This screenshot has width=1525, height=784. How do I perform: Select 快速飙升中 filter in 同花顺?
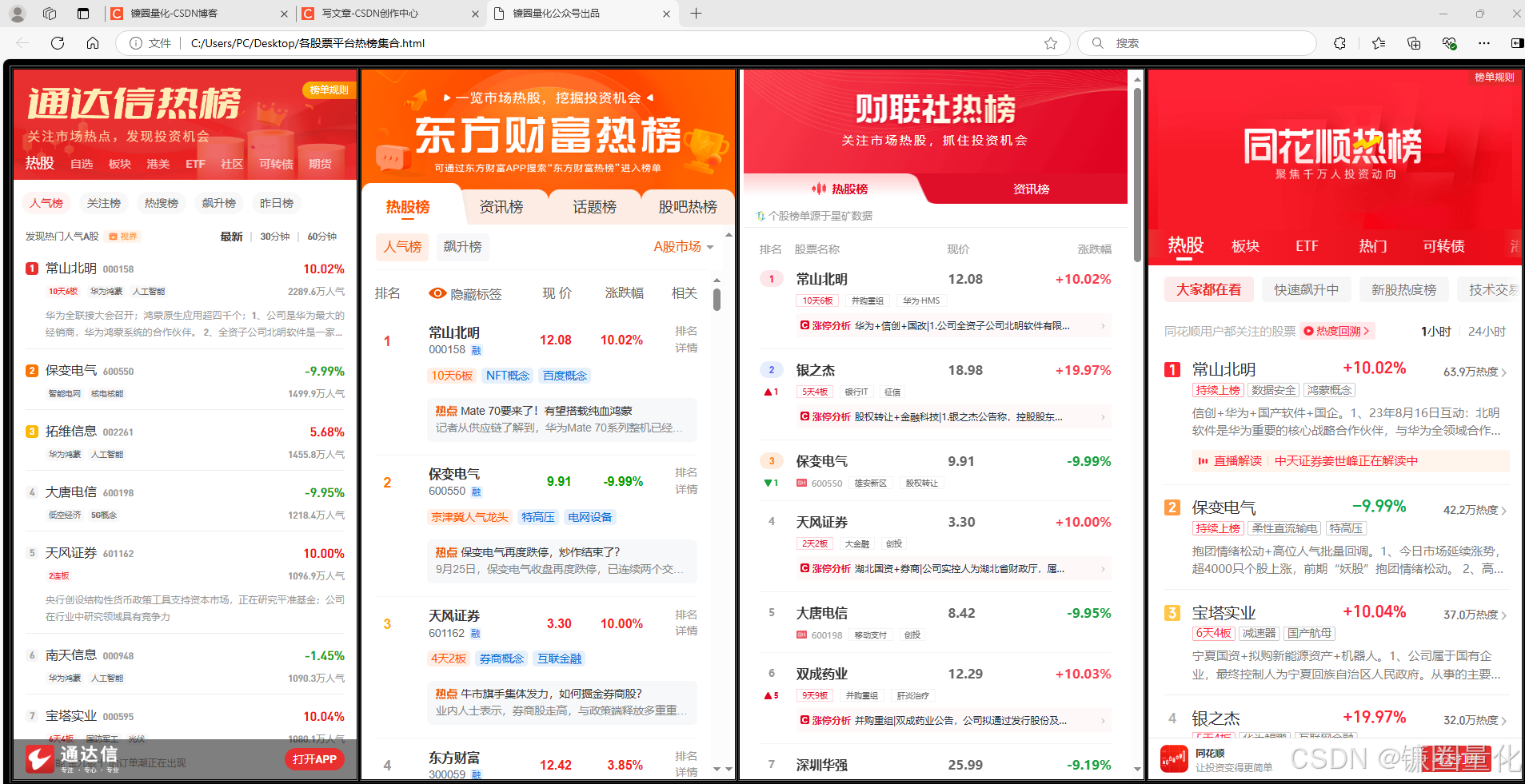1306,289
